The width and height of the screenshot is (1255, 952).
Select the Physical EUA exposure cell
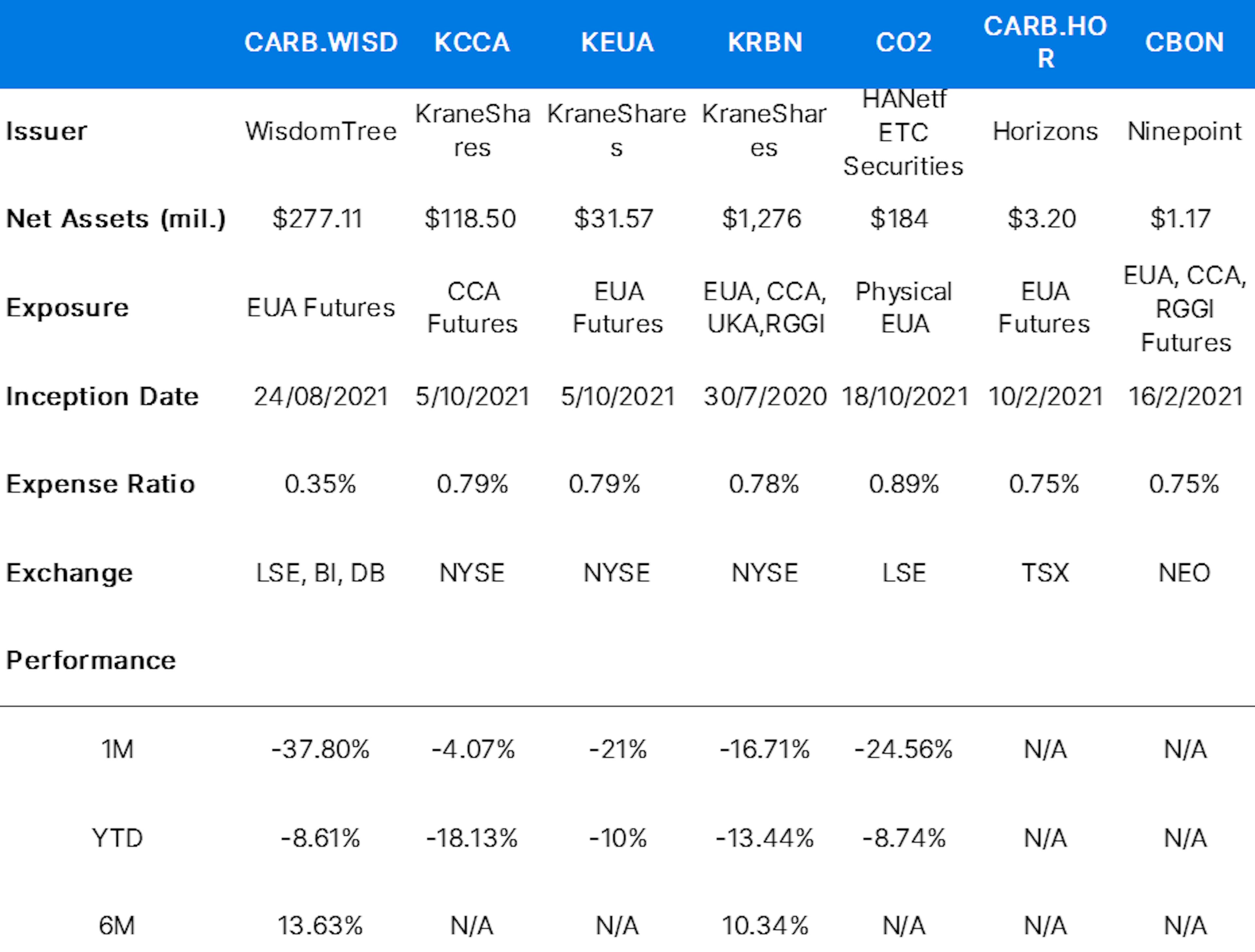(904, 308)
